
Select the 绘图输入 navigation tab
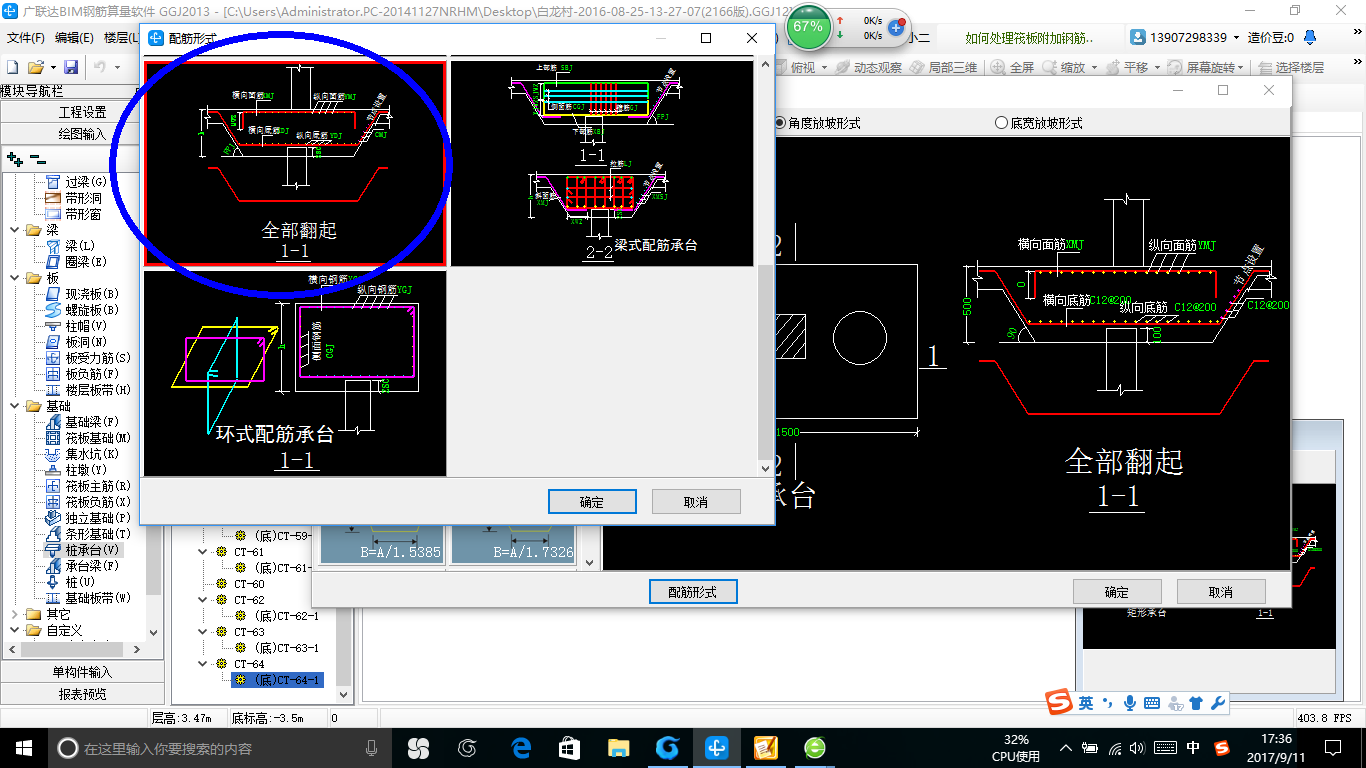point(82,133)
